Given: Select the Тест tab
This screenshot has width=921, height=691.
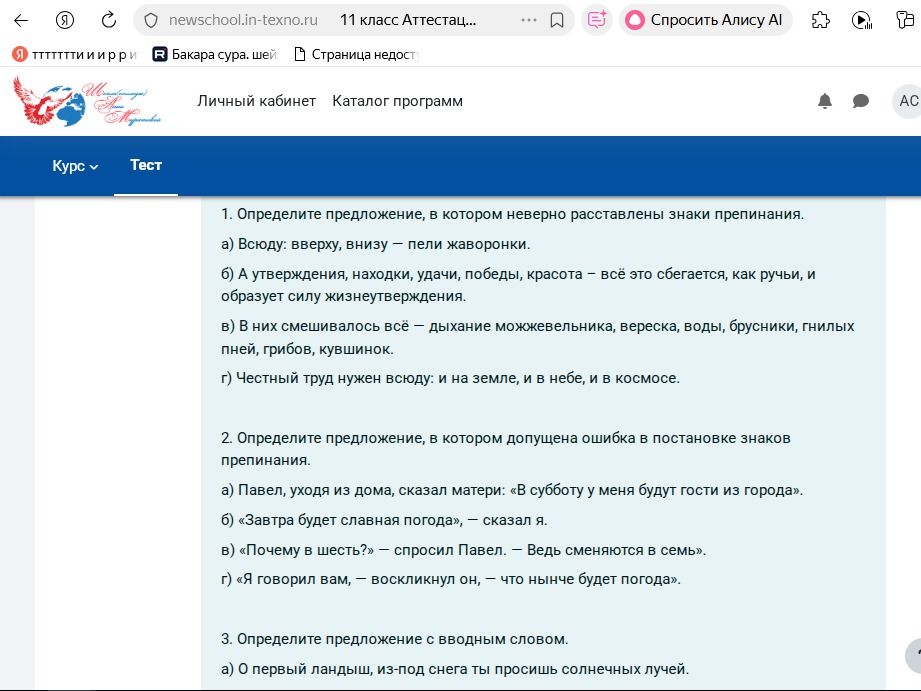Looking at the screenshot, I should [146, 165].
